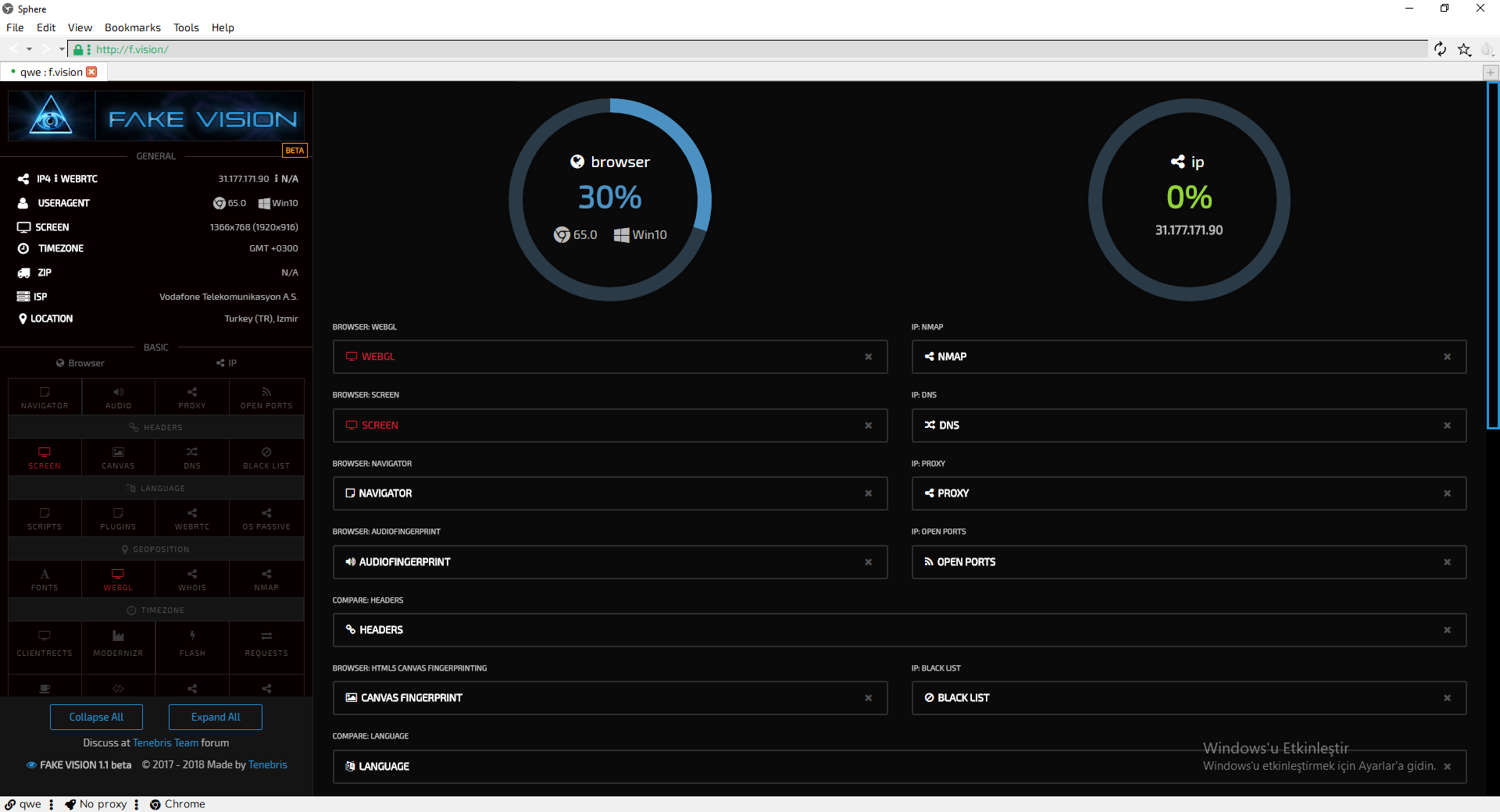Expand the NAVIGATOR panel in main area

pyautogui.click(x=610, y=493)
